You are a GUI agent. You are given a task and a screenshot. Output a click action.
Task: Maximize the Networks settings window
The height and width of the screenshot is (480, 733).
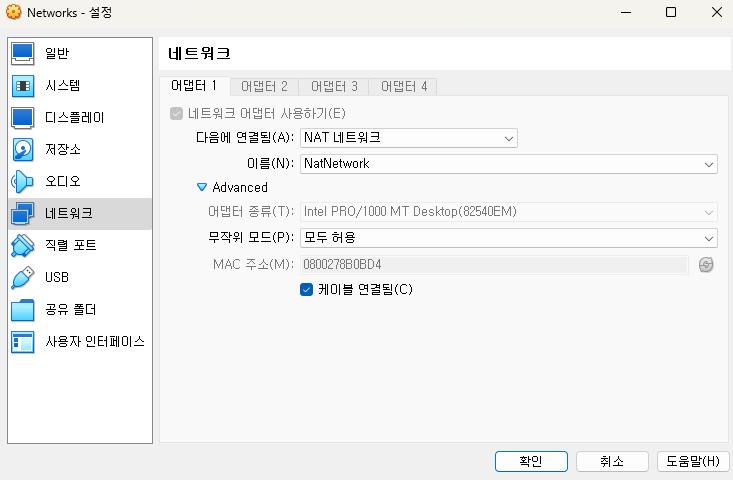pyautogui.click(x=671, y=12)
